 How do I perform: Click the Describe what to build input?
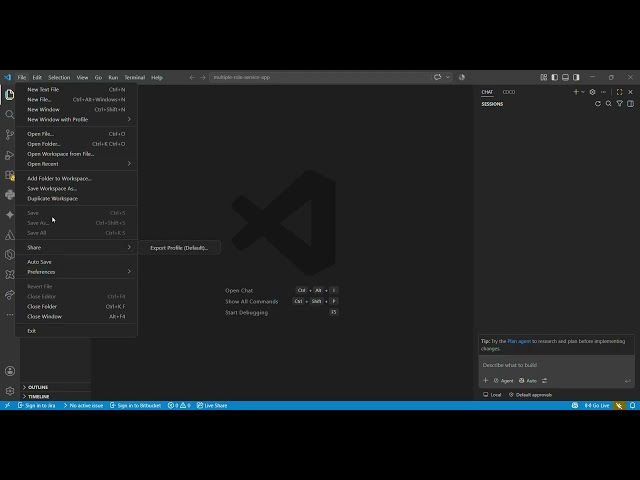[557, 365]
